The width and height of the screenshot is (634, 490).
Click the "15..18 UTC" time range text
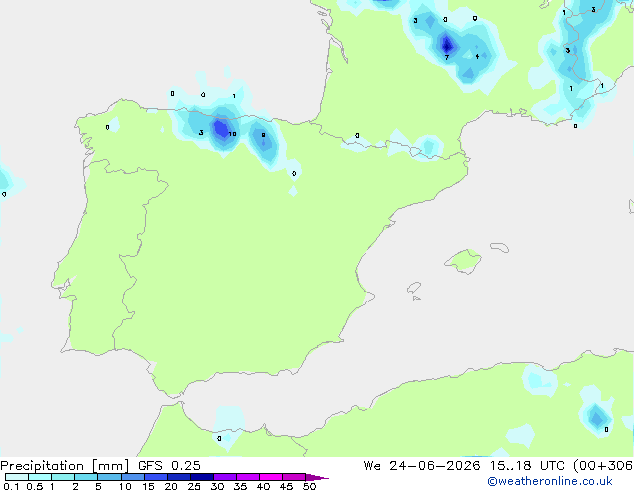click(527, 466)
